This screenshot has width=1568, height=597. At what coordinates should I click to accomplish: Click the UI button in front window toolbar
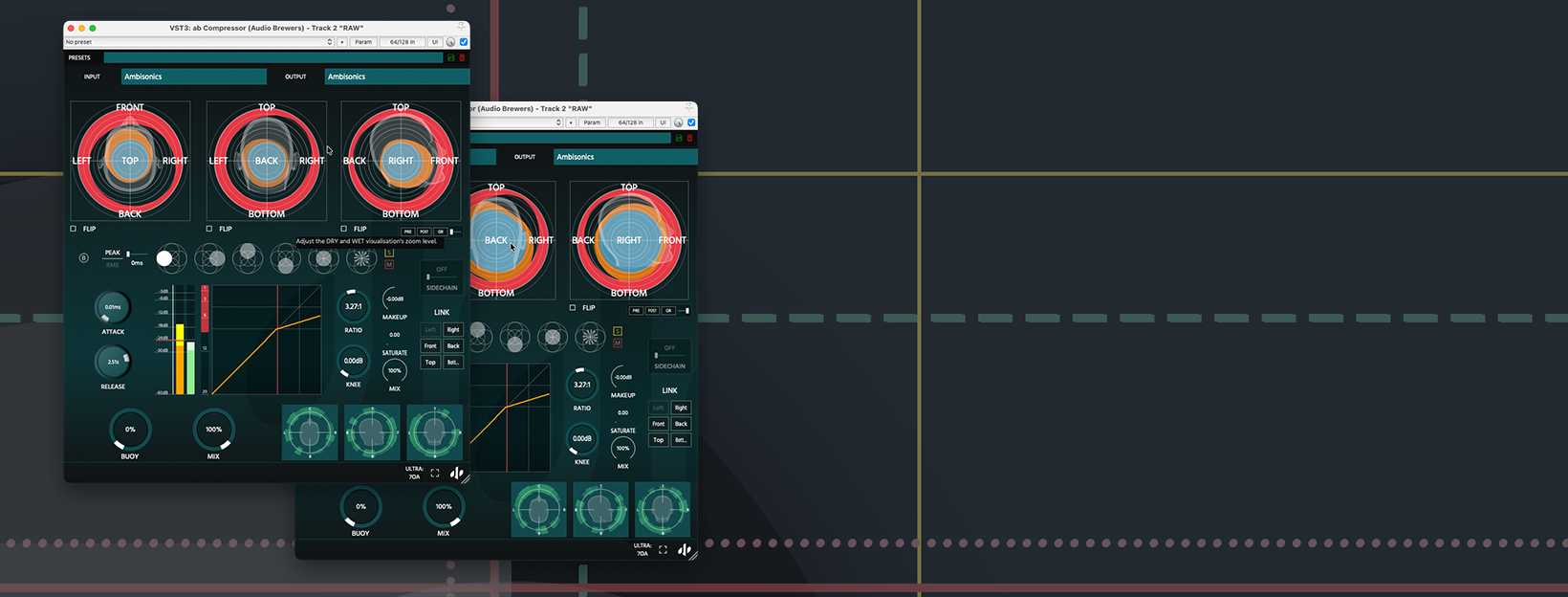point(435,42)
